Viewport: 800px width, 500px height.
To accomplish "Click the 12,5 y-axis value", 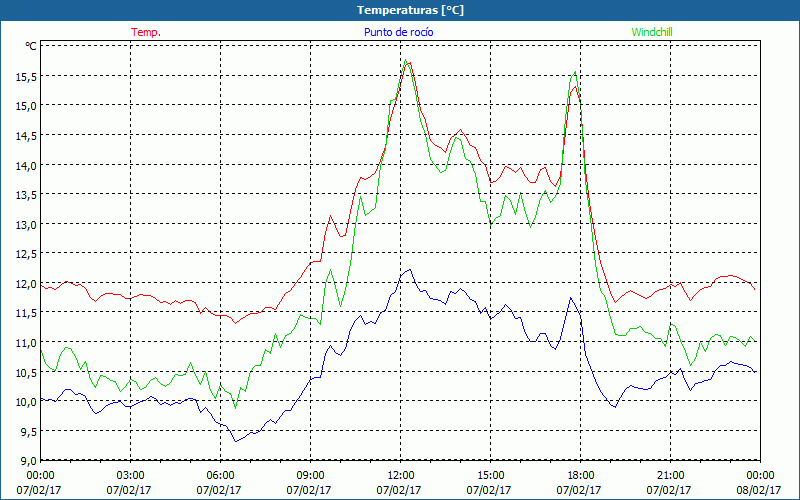I will tap(27, 254).
